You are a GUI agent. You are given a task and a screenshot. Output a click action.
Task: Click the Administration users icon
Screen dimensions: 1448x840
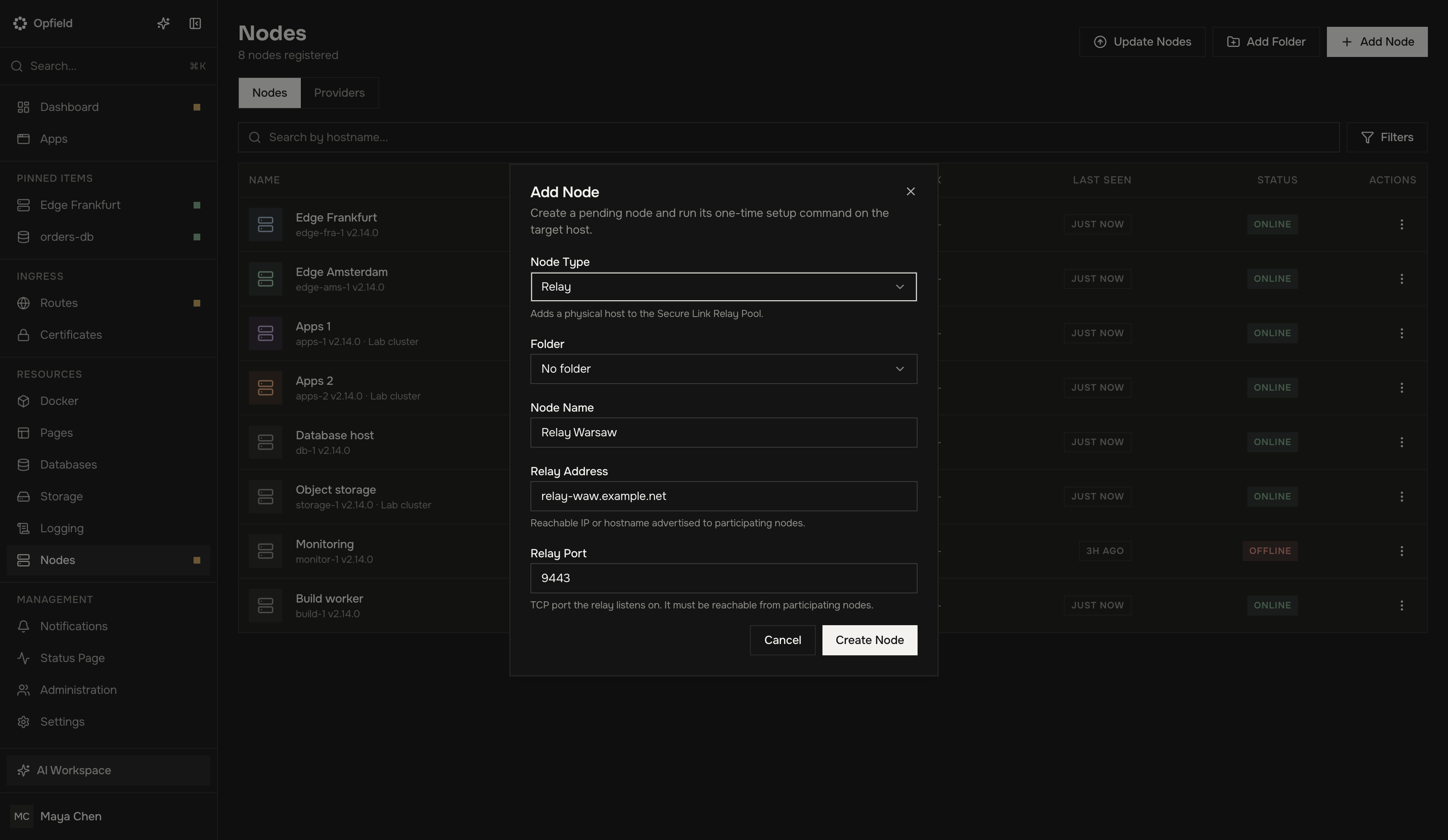[x=23, y=690]
